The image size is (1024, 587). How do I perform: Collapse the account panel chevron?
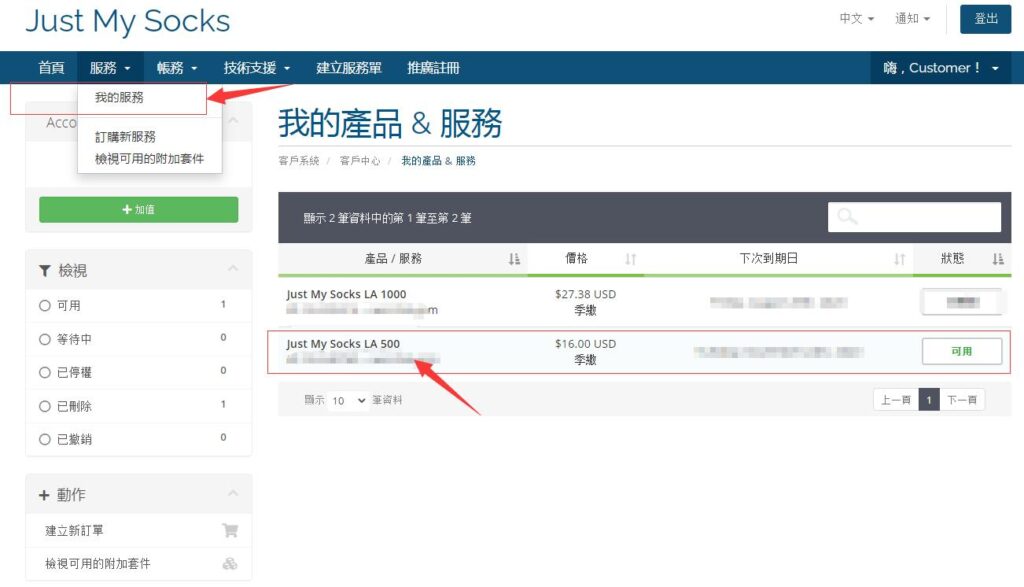[233, 121]
